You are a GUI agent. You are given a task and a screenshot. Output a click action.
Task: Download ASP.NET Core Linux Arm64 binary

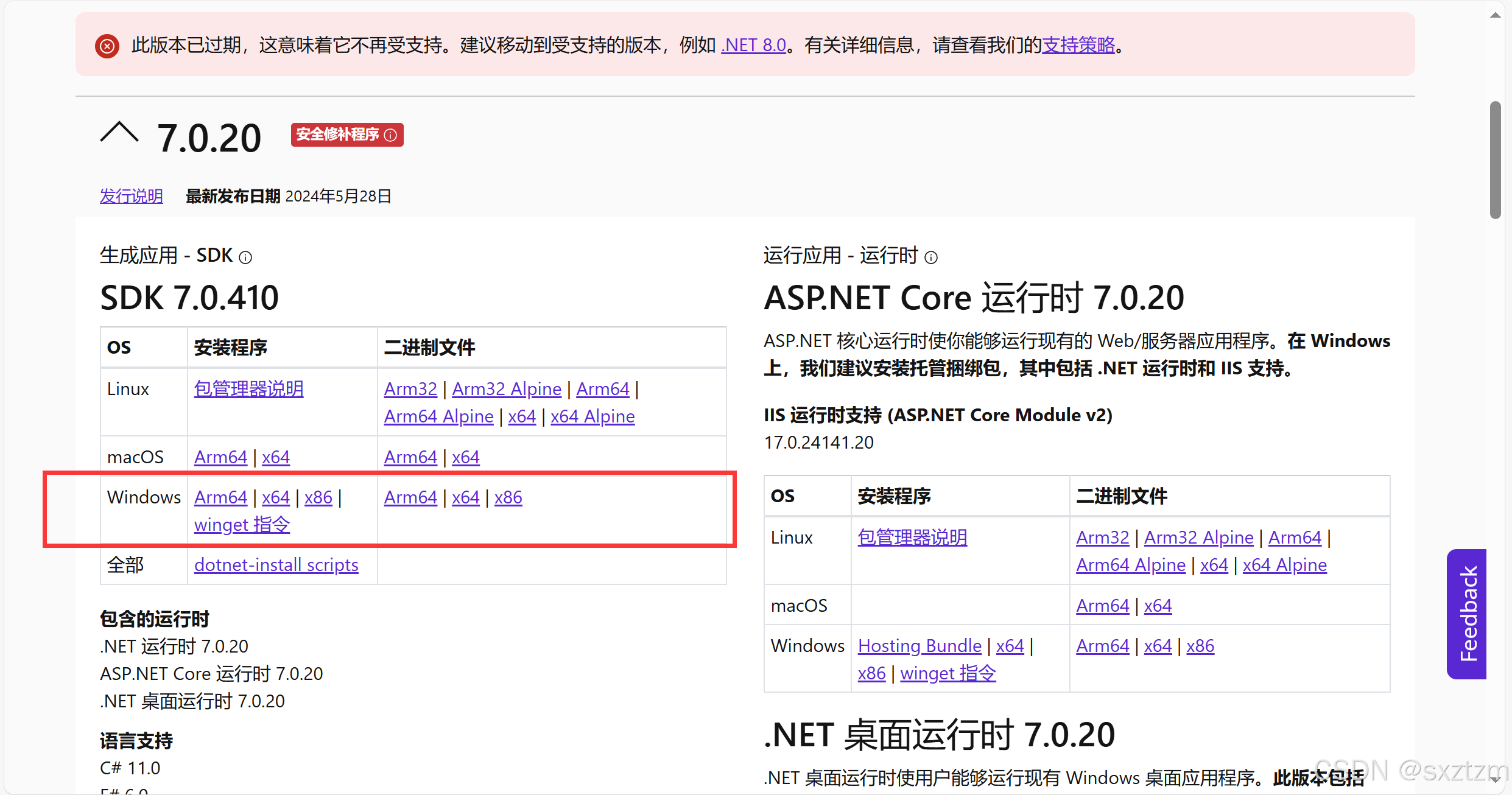point(1295,537)
